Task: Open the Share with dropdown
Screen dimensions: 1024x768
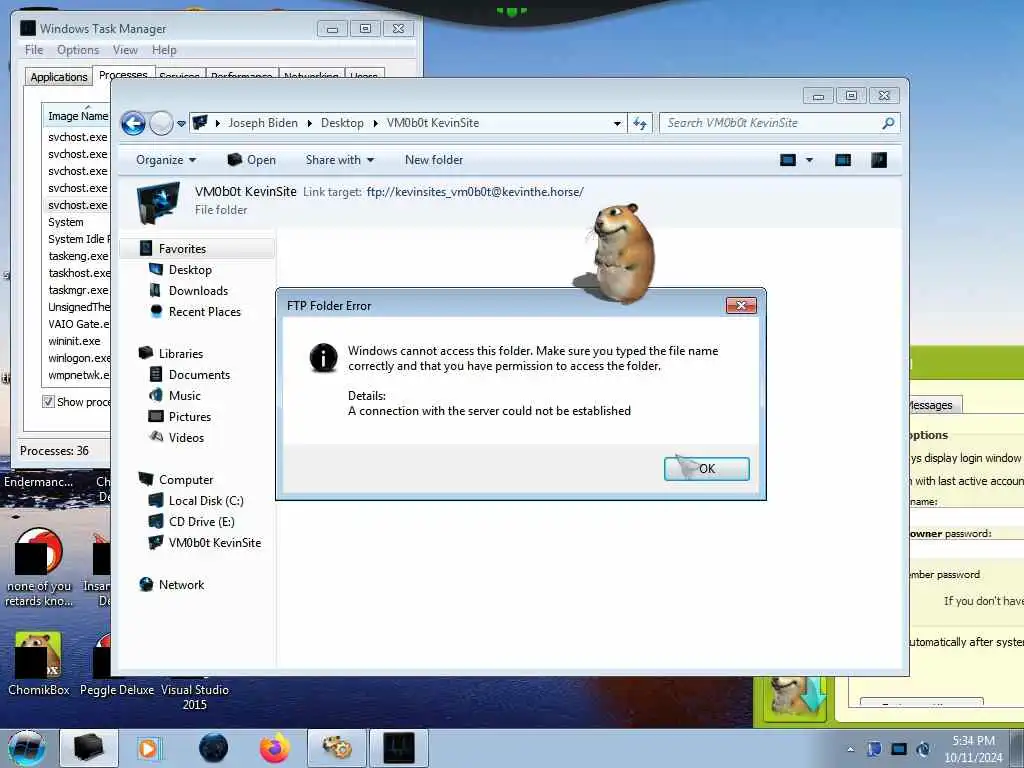Action: click(x=340, y=160)
